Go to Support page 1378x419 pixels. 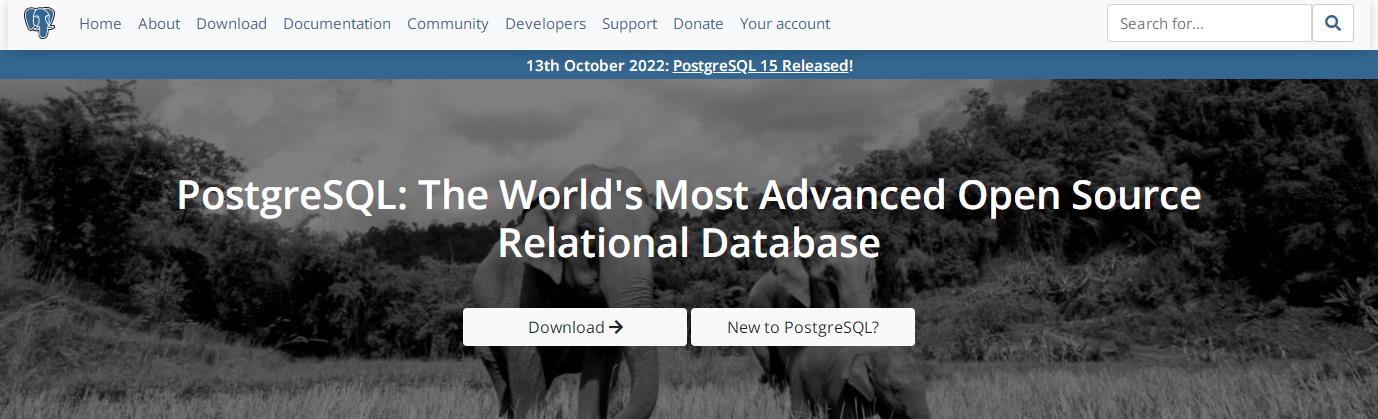tap(630, 23)
